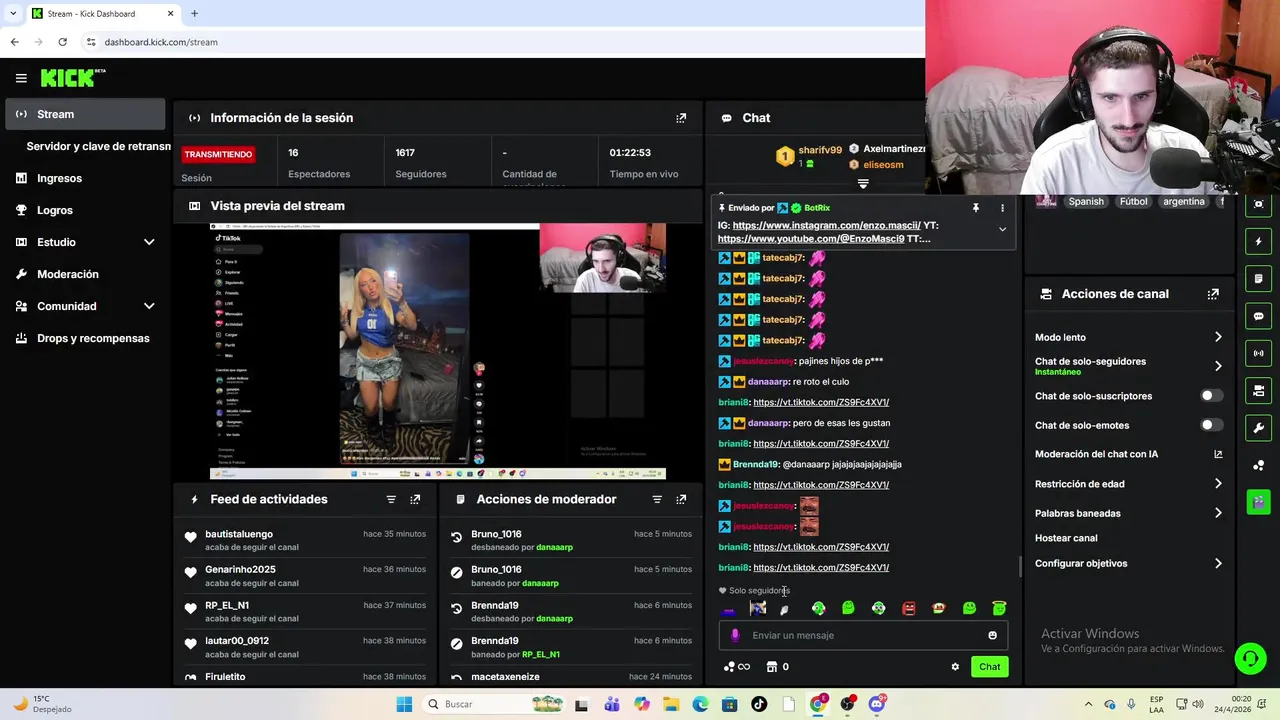Pop out the Acciones de canal panel
Screen dimensions: 1280x720
[x=1213, y=294]
